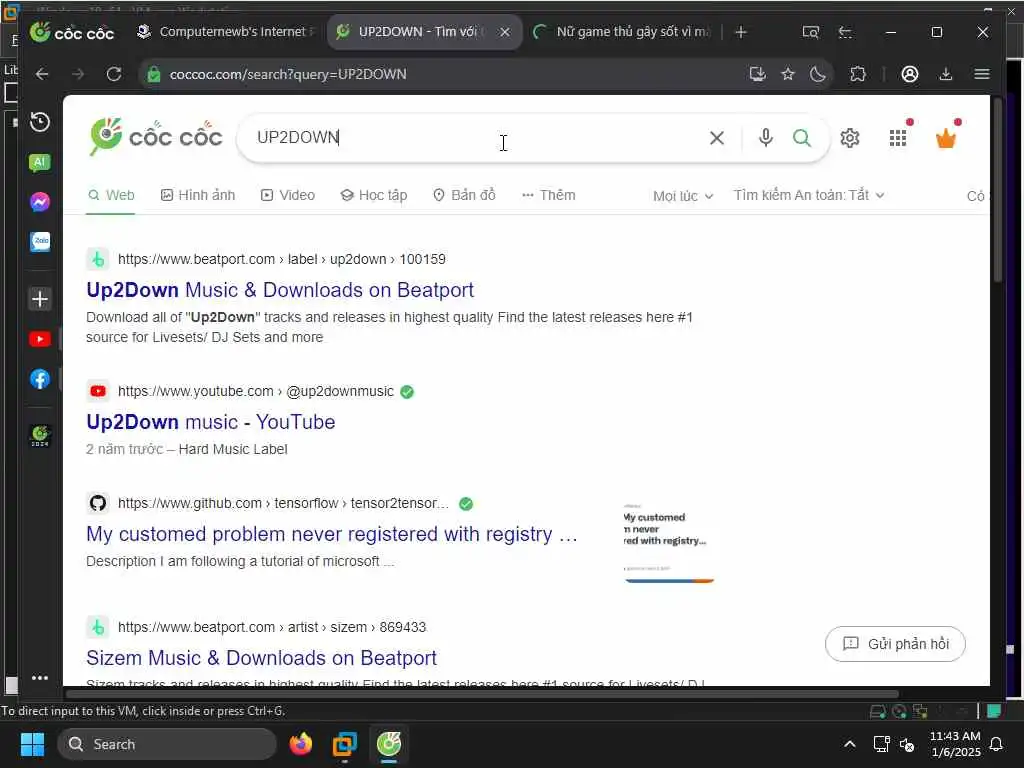The width and height of the screenshot is (1024, 768).
Task: Open Zalo from the sidebar
Action: coord(40,242)
